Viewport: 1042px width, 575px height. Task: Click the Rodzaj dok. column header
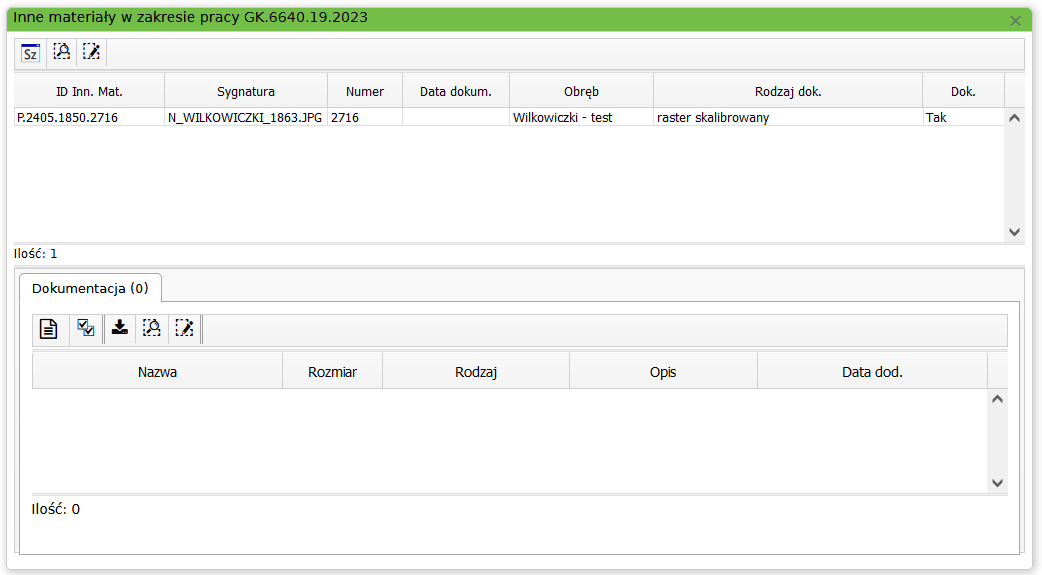tap(788, 91)
